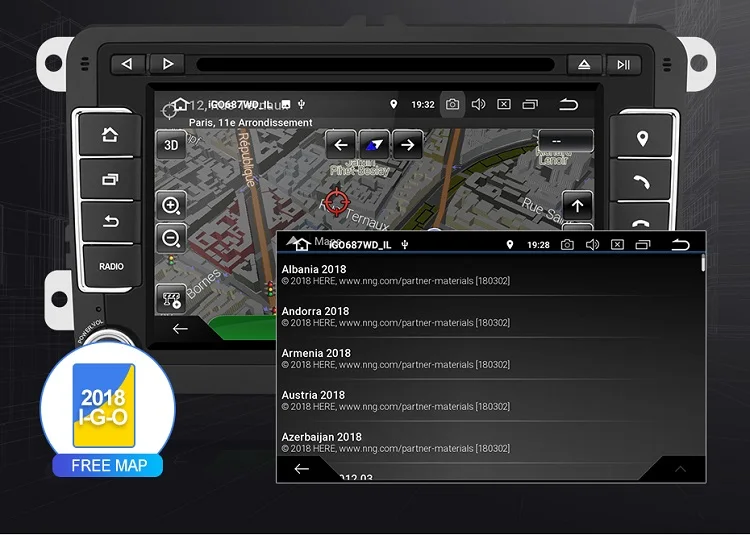The width and height of the screenshot is (750, 535).
Task: Select the Albania 2018 map entry
Action: [490, 275]
